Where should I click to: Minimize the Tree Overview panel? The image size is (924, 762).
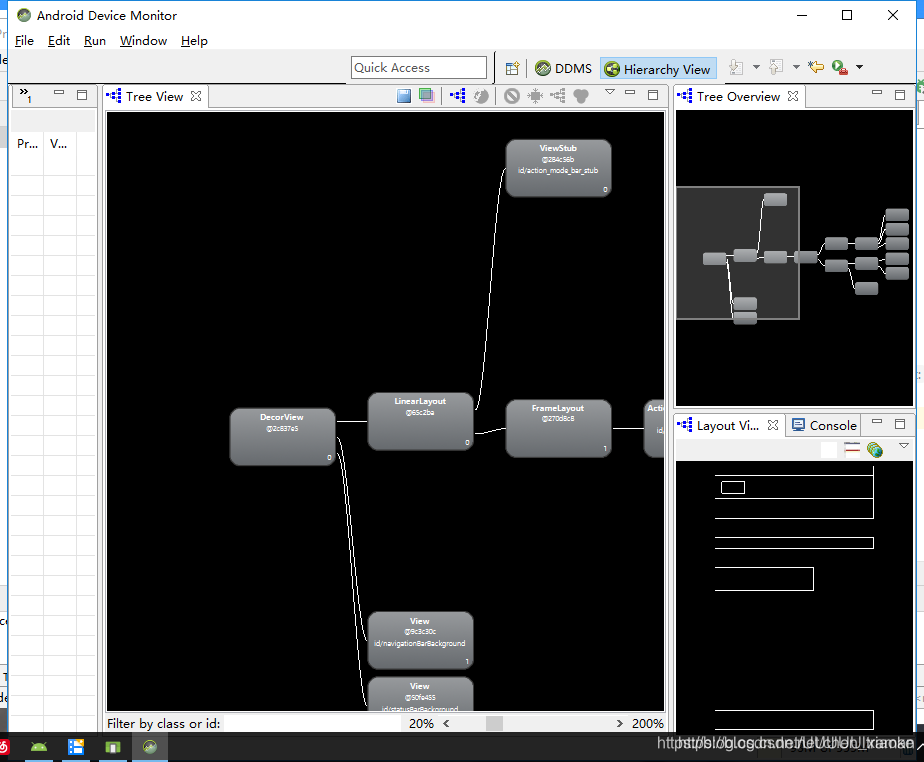coord(877,93)
